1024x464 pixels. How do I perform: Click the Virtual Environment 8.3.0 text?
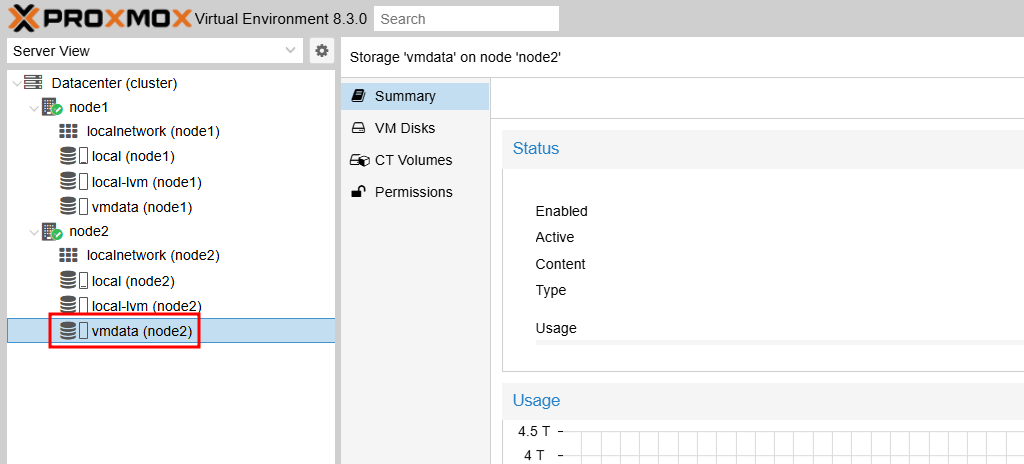281,19
